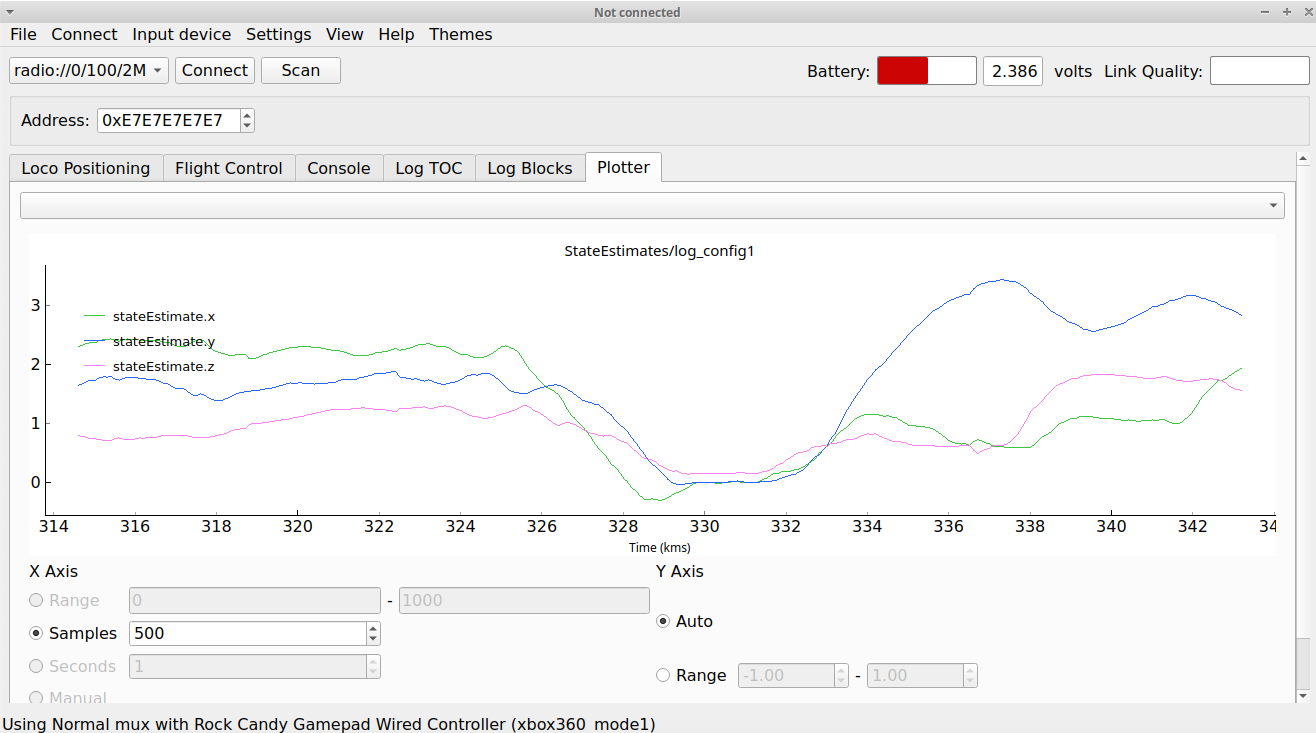Click the Address spinbox down arrow
Viewport: 1316px width, 733px height.
click(247, 126)
